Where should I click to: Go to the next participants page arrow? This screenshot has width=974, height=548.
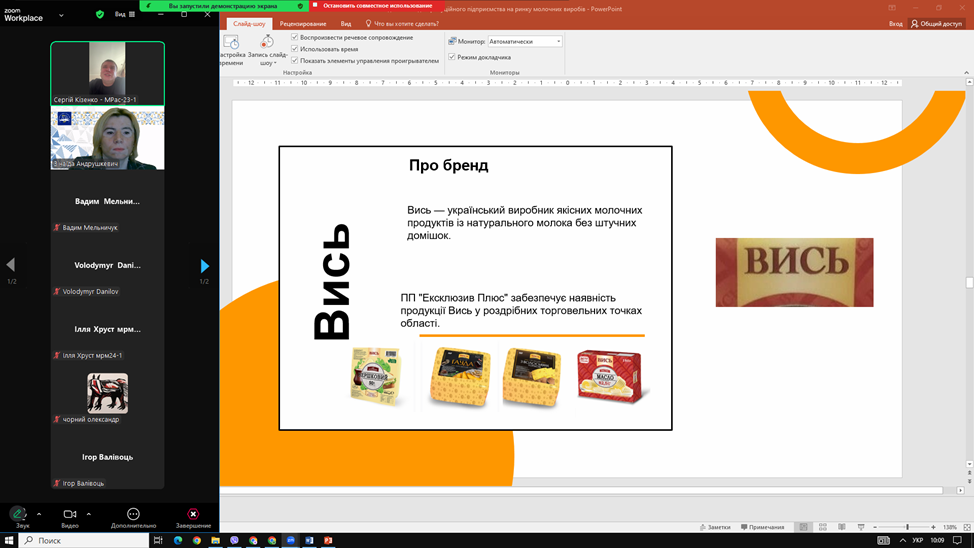pos(204,266)
